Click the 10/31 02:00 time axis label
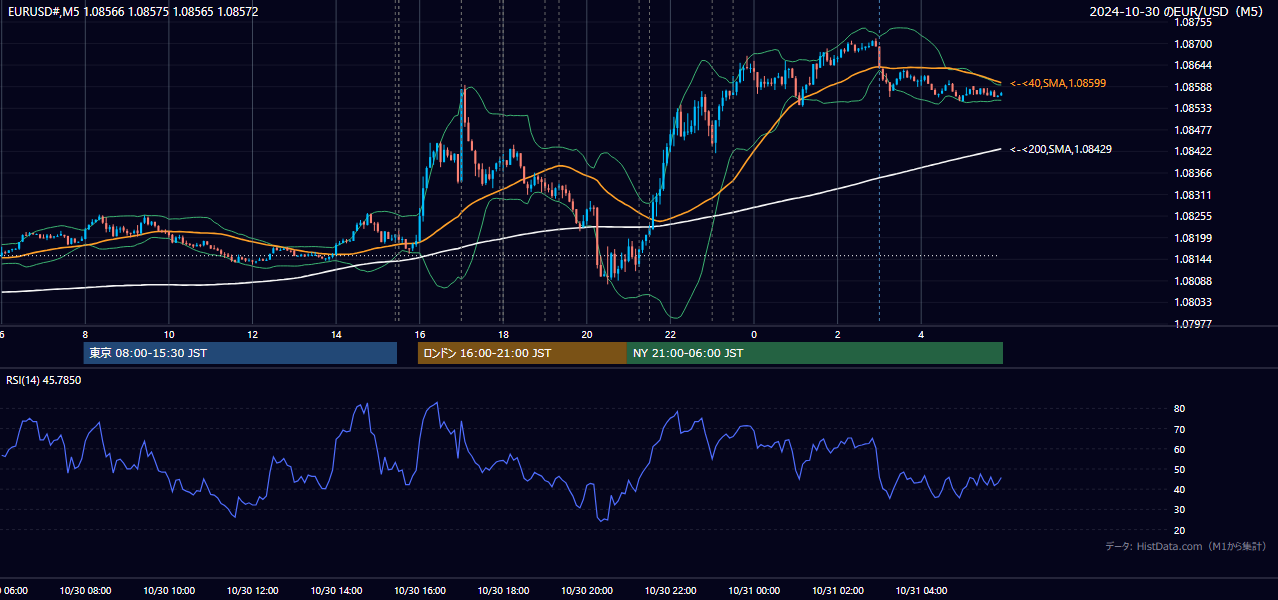 (x=837, y=591)
